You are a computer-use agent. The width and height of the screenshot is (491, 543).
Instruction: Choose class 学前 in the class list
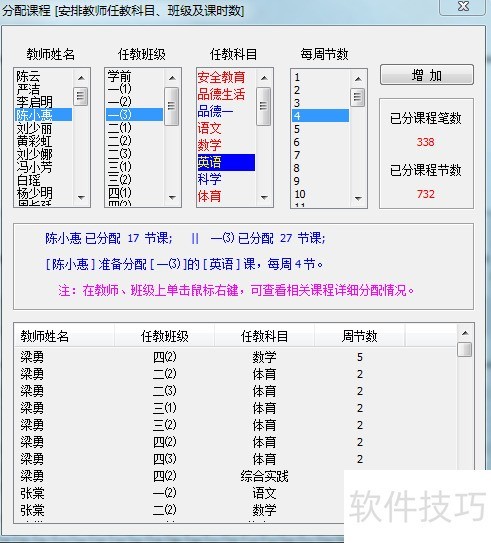[134, 76]
